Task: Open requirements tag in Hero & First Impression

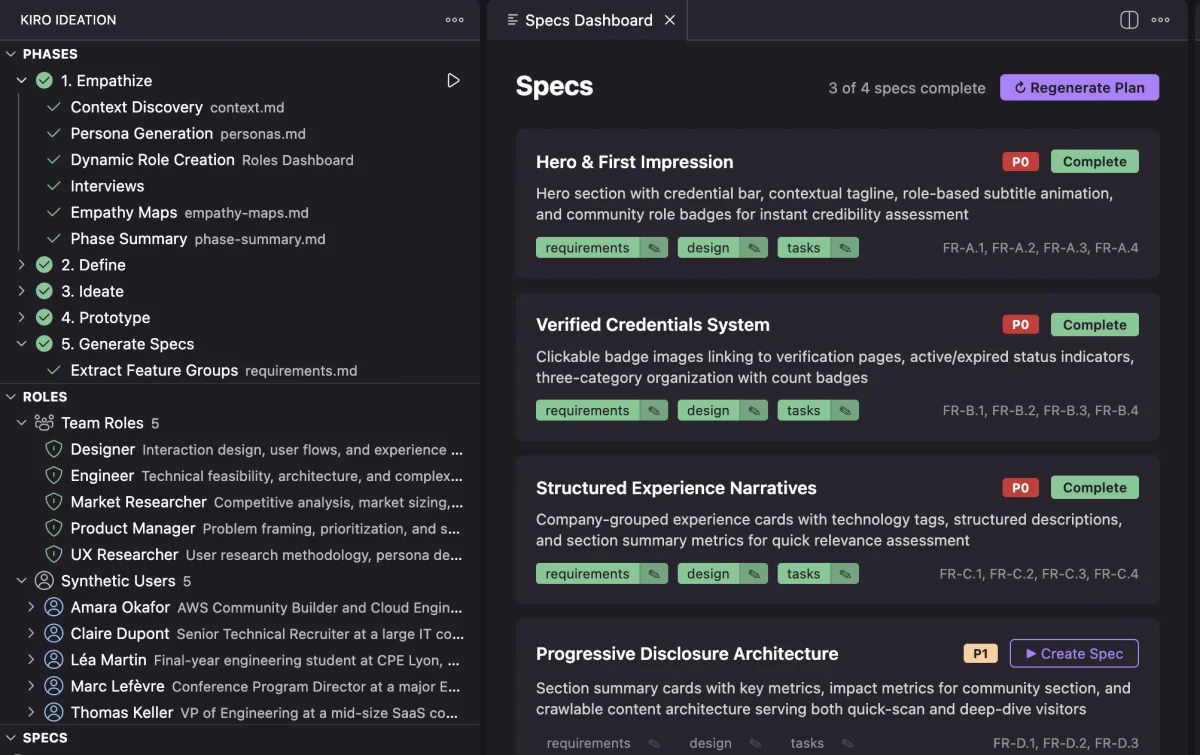Action: [588, 248]
